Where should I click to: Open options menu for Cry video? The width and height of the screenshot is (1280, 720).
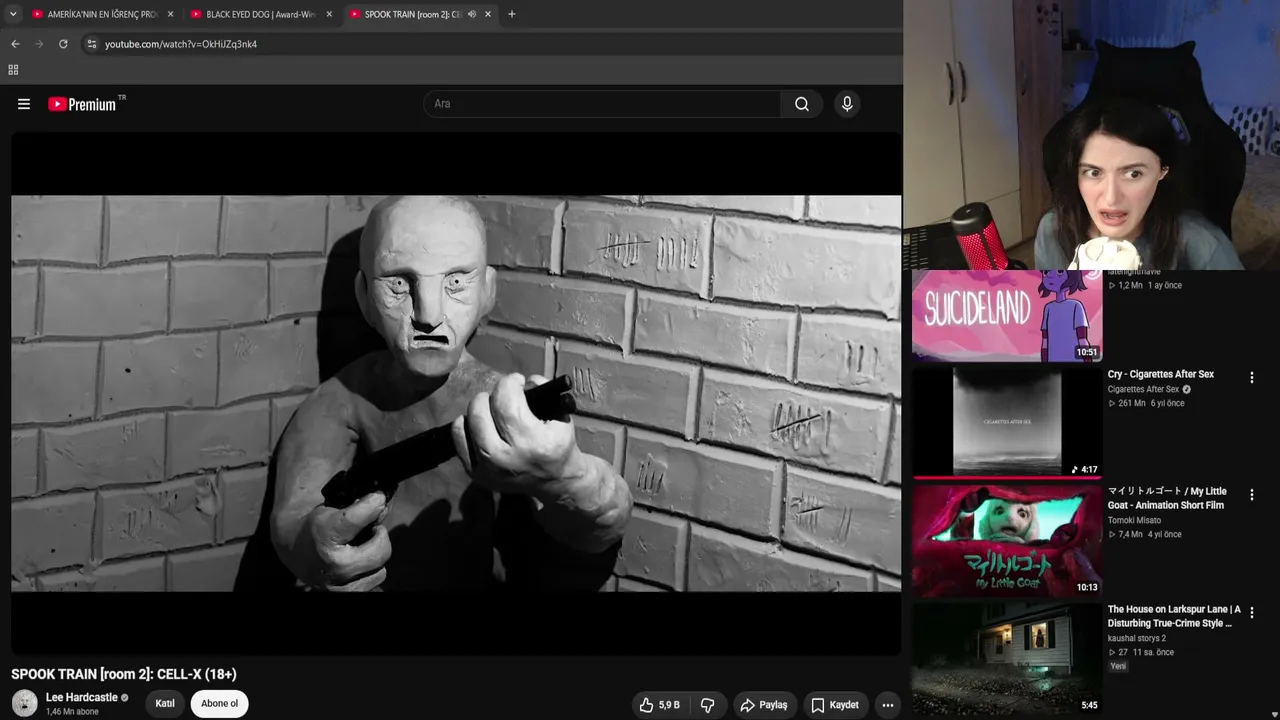[x=1251, y=378]
